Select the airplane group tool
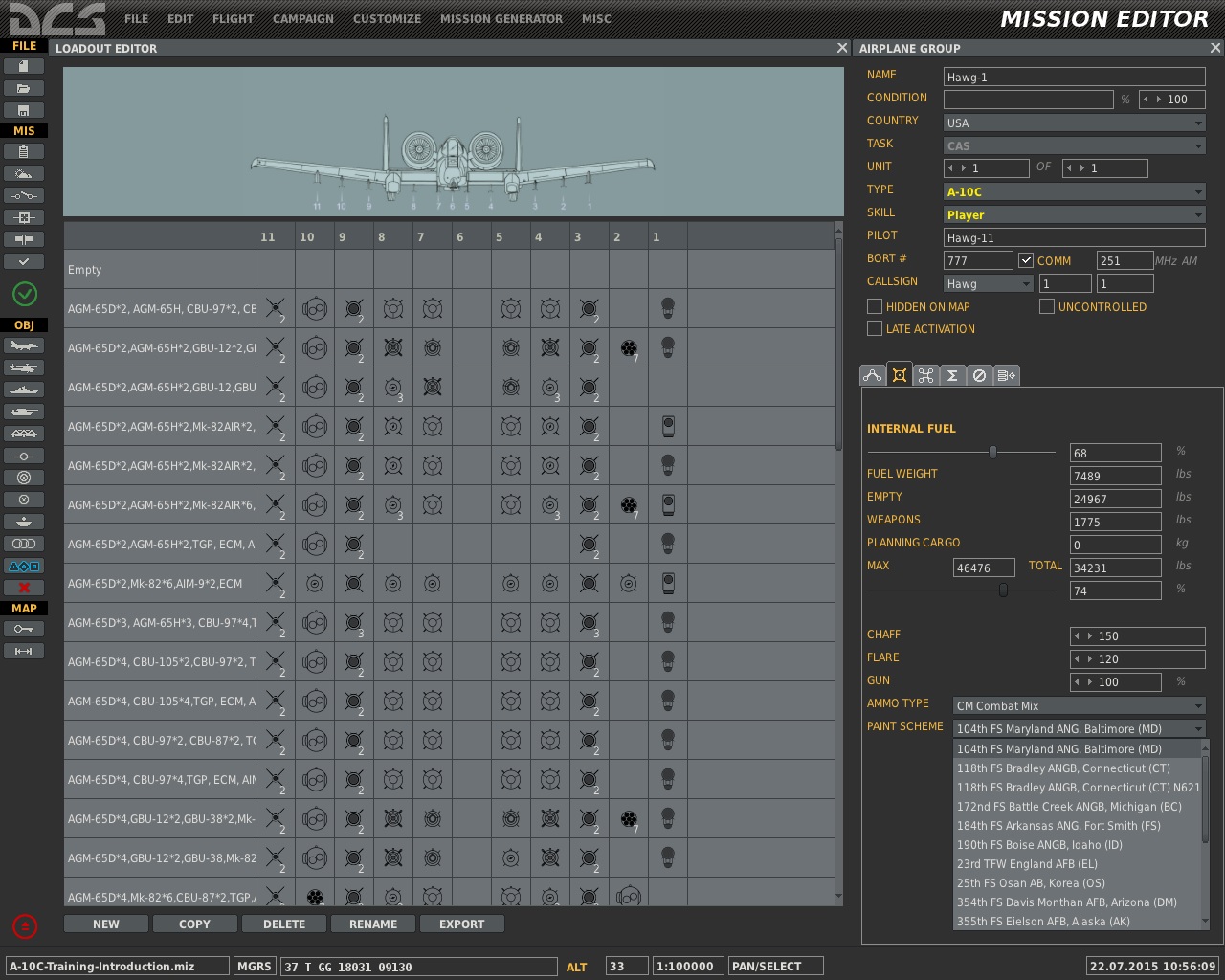 [24, 345]
